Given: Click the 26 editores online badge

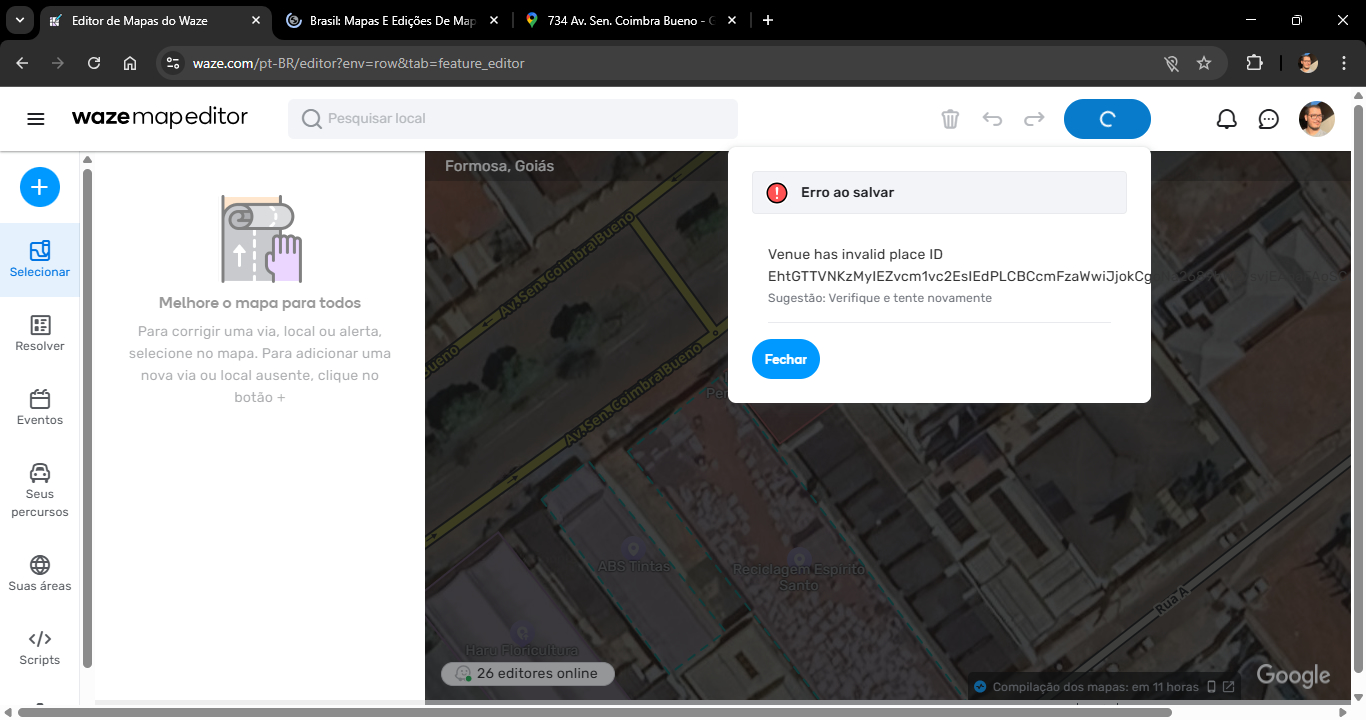Looking at the screenshot, I should click(x=527, y=673).
